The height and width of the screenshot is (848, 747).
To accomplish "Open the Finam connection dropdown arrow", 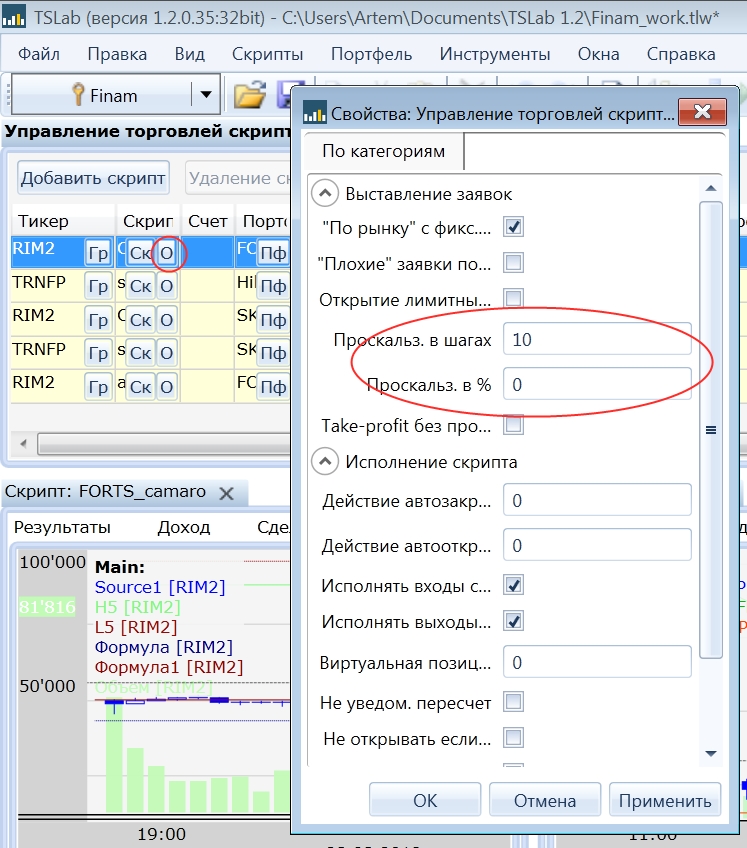I will [206, 96].
